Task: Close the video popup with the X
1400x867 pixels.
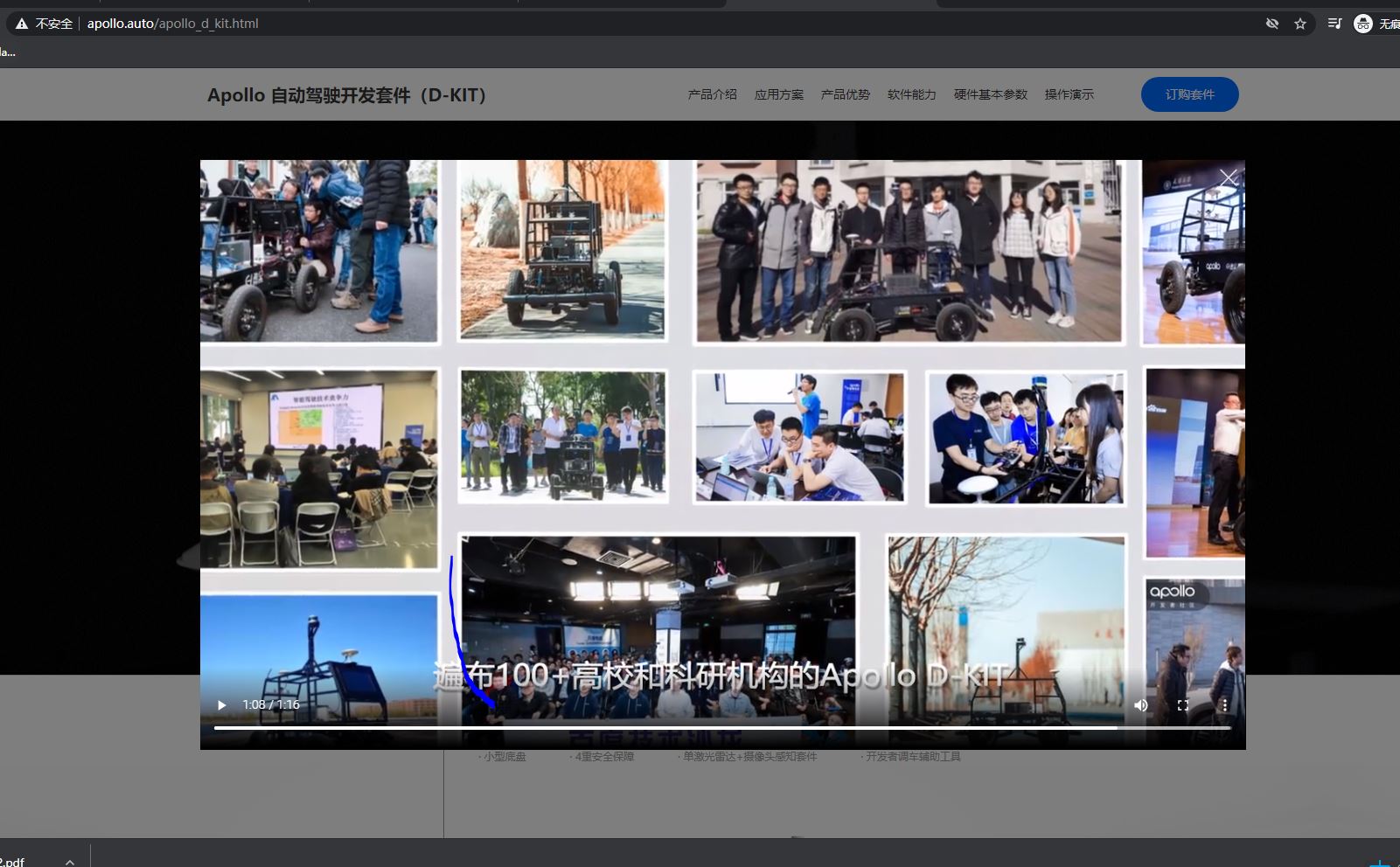Action: point(1229,178)
